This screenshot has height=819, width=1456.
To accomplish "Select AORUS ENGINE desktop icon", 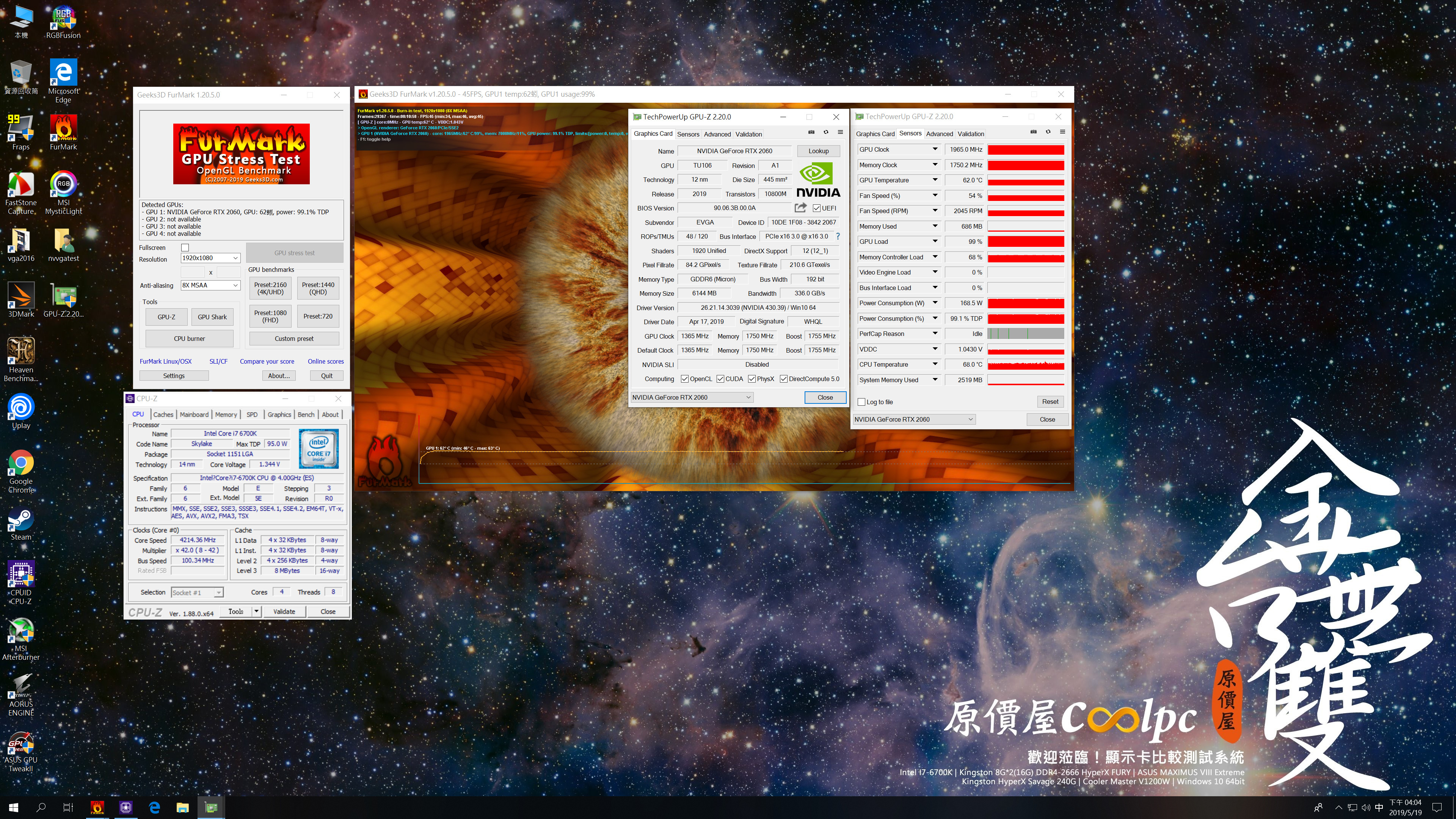I will coord(21,694).
